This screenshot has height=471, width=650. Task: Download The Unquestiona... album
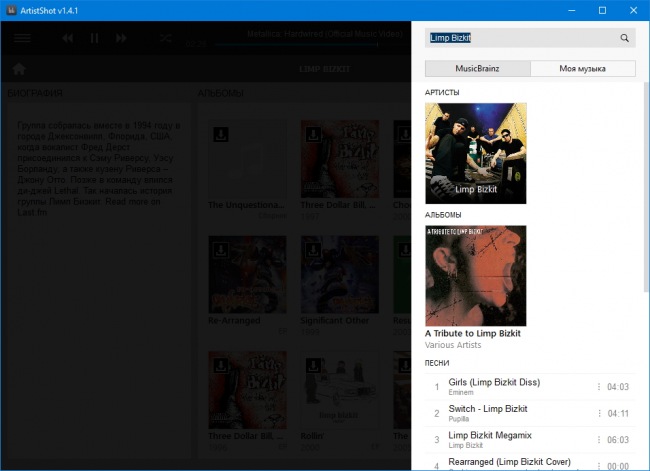(221, 134)
